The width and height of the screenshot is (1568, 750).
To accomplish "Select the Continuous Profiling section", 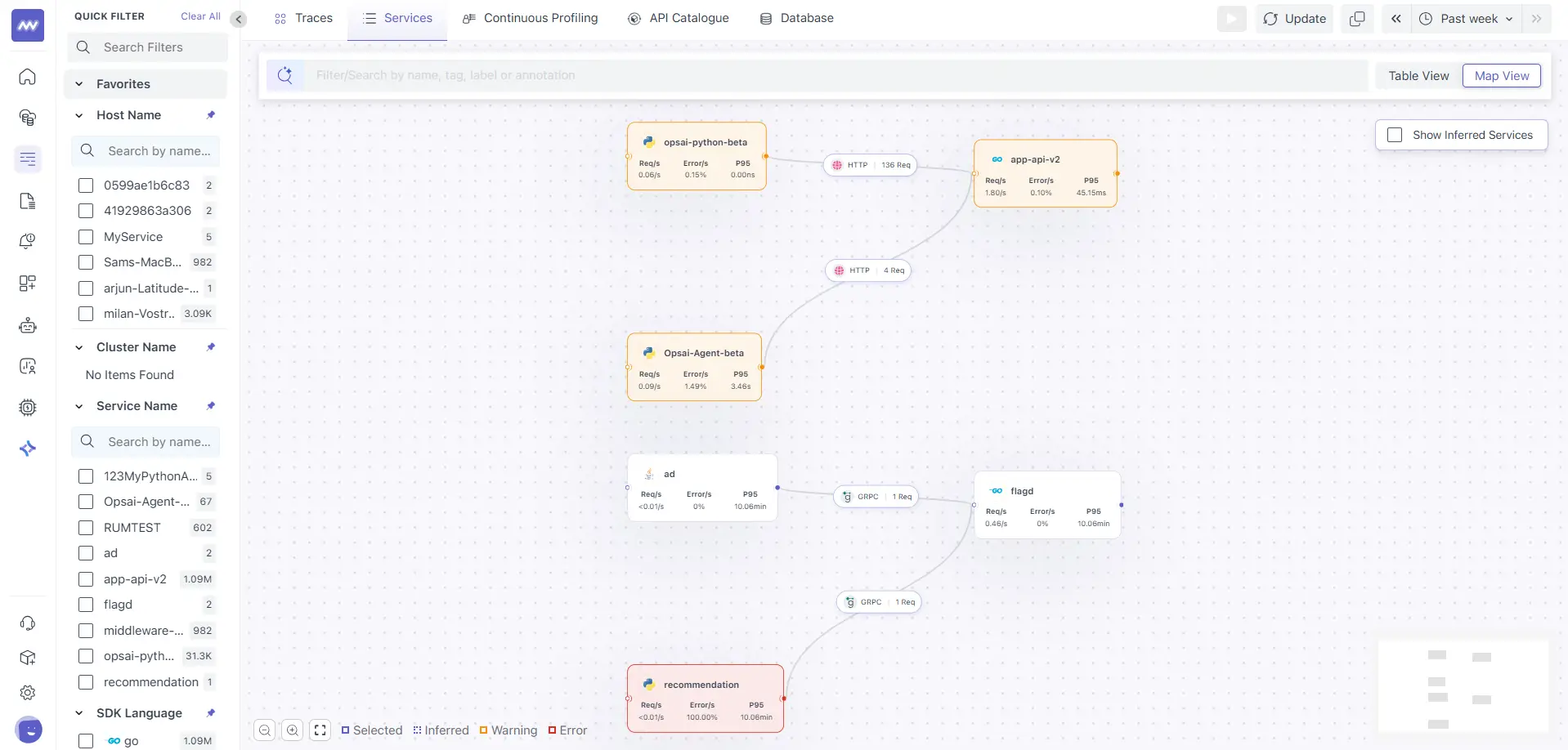I will [530, 18].
